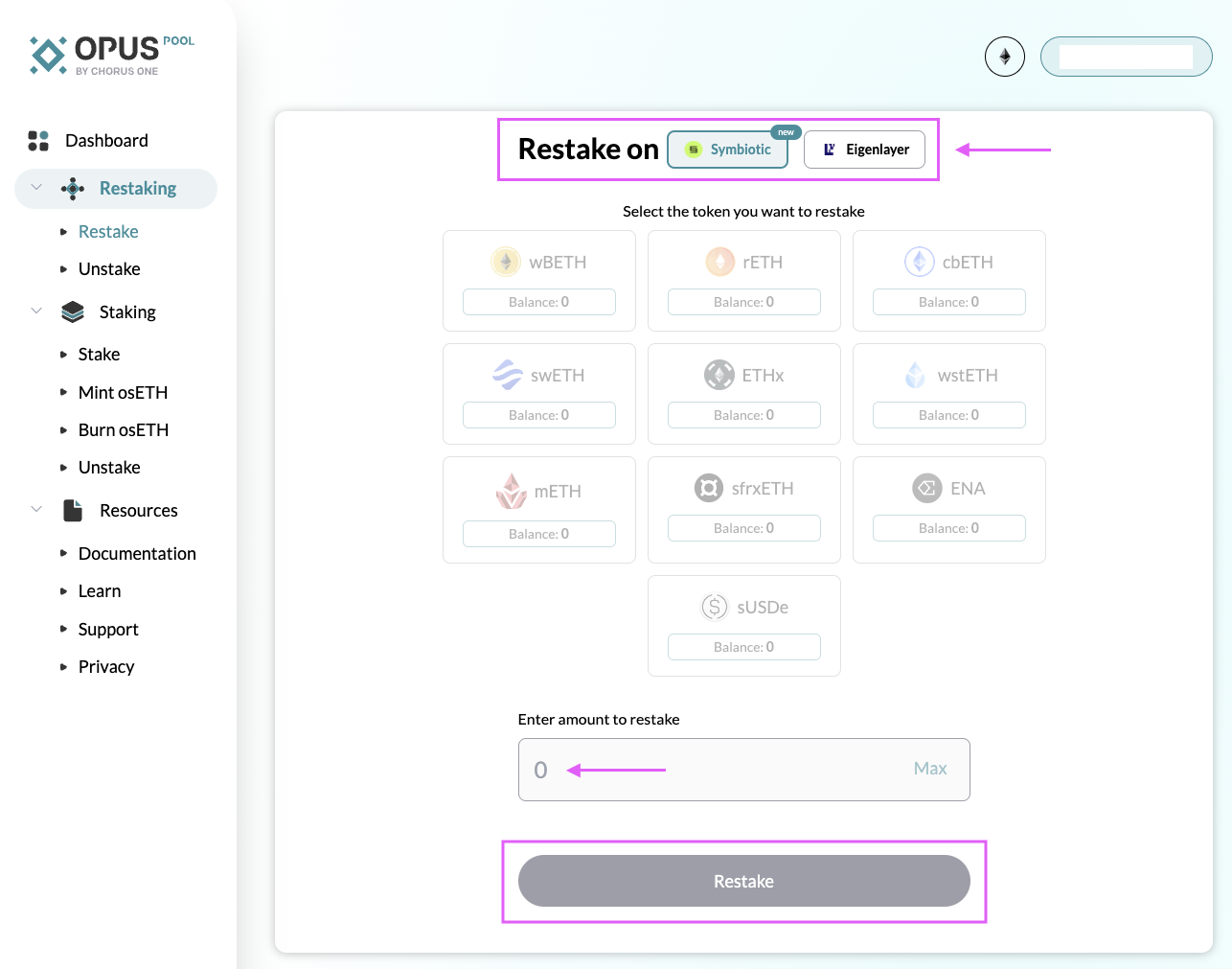Open the Documentation link

(137, 554)
